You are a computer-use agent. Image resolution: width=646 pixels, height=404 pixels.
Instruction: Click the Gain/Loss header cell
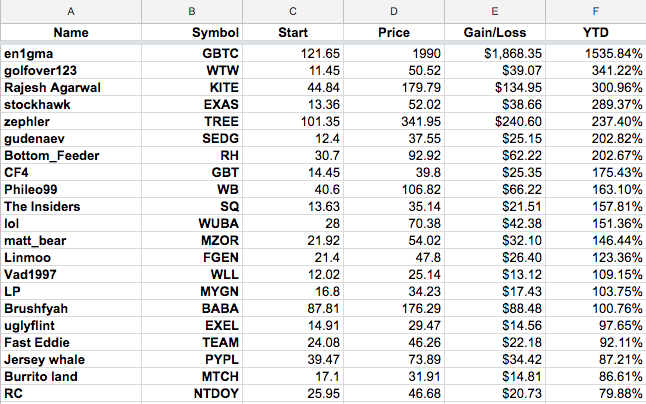tap(495, 32)
